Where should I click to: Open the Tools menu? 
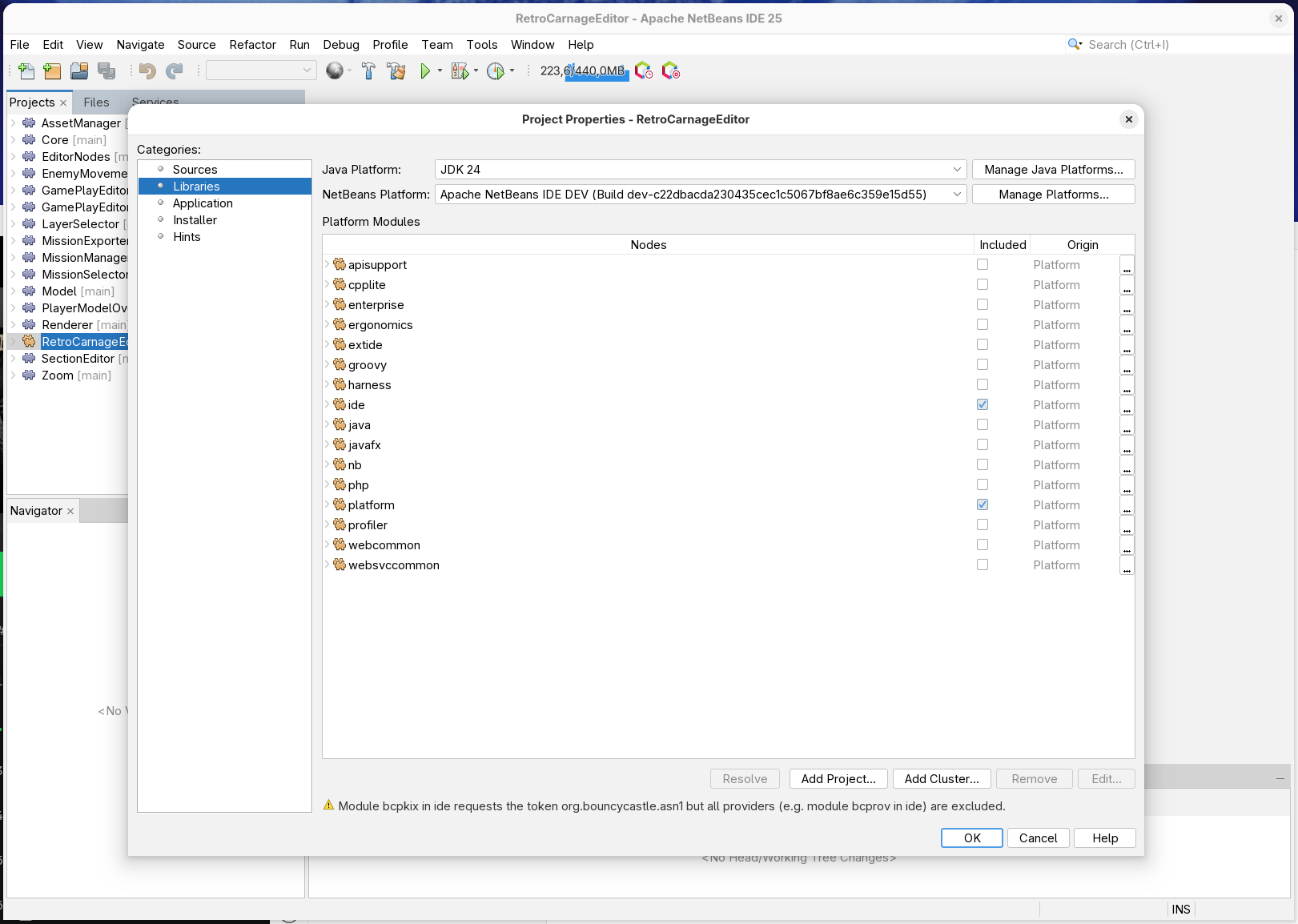click(482, 45)
